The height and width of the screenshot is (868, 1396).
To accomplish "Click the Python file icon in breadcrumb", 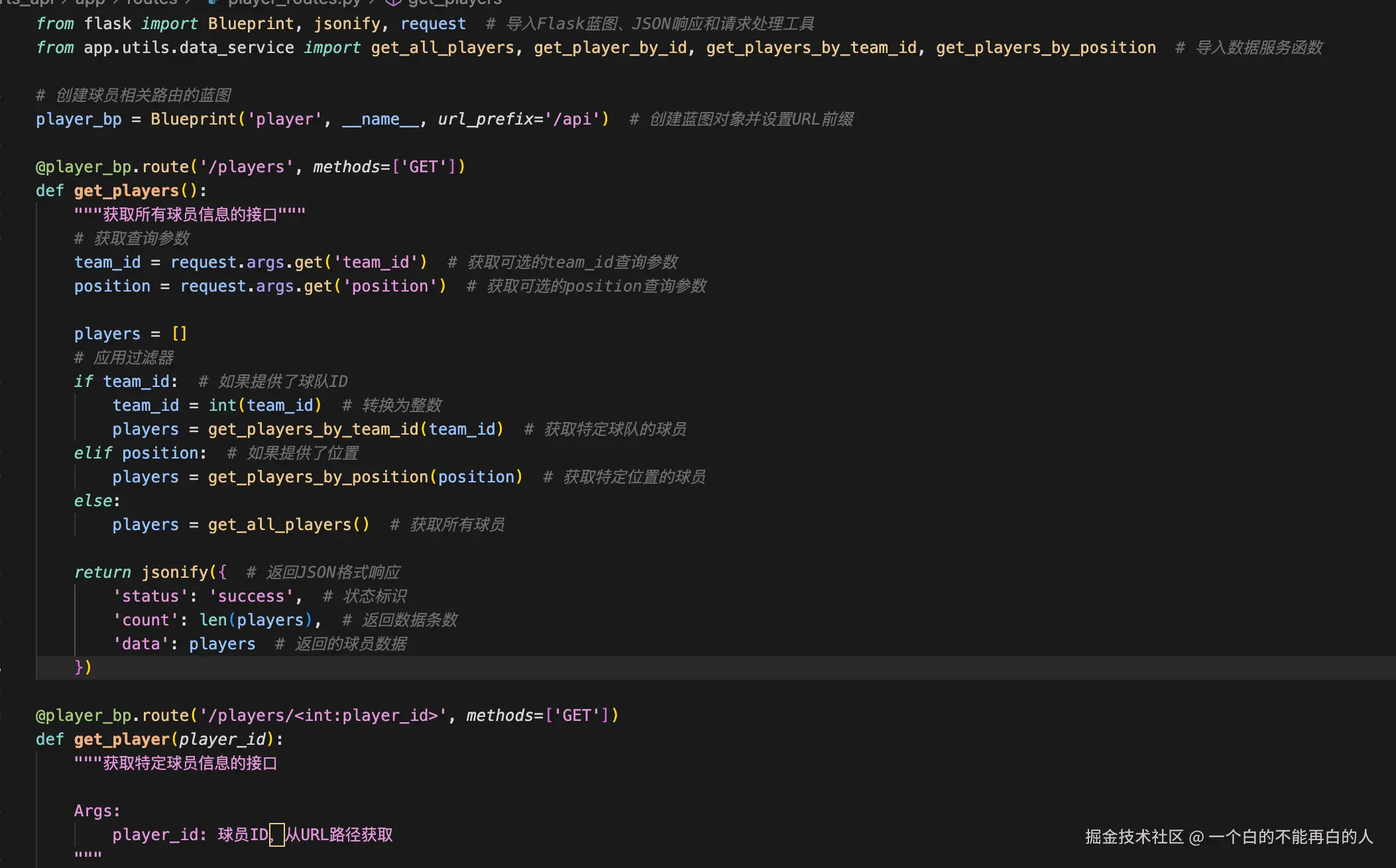I will coord(213,2).
